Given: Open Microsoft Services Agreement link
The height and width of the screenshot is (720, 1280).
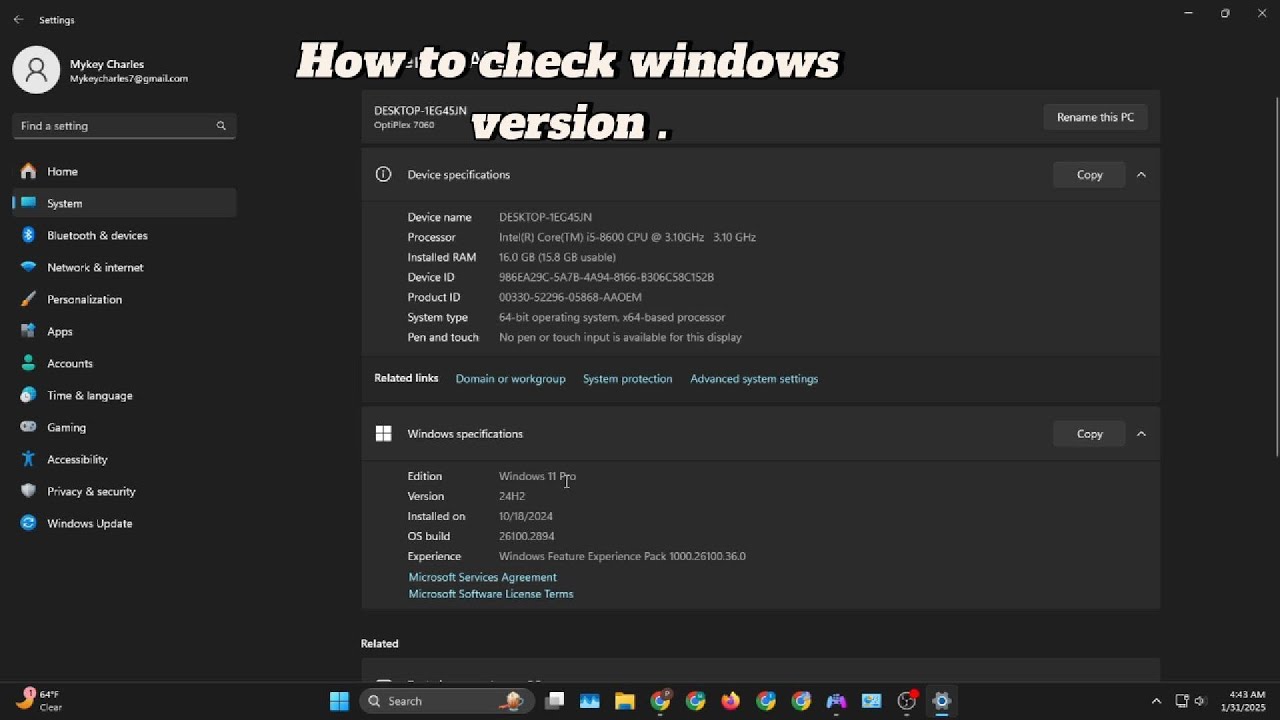Looking at the screenshot, I should click(482, 577).
